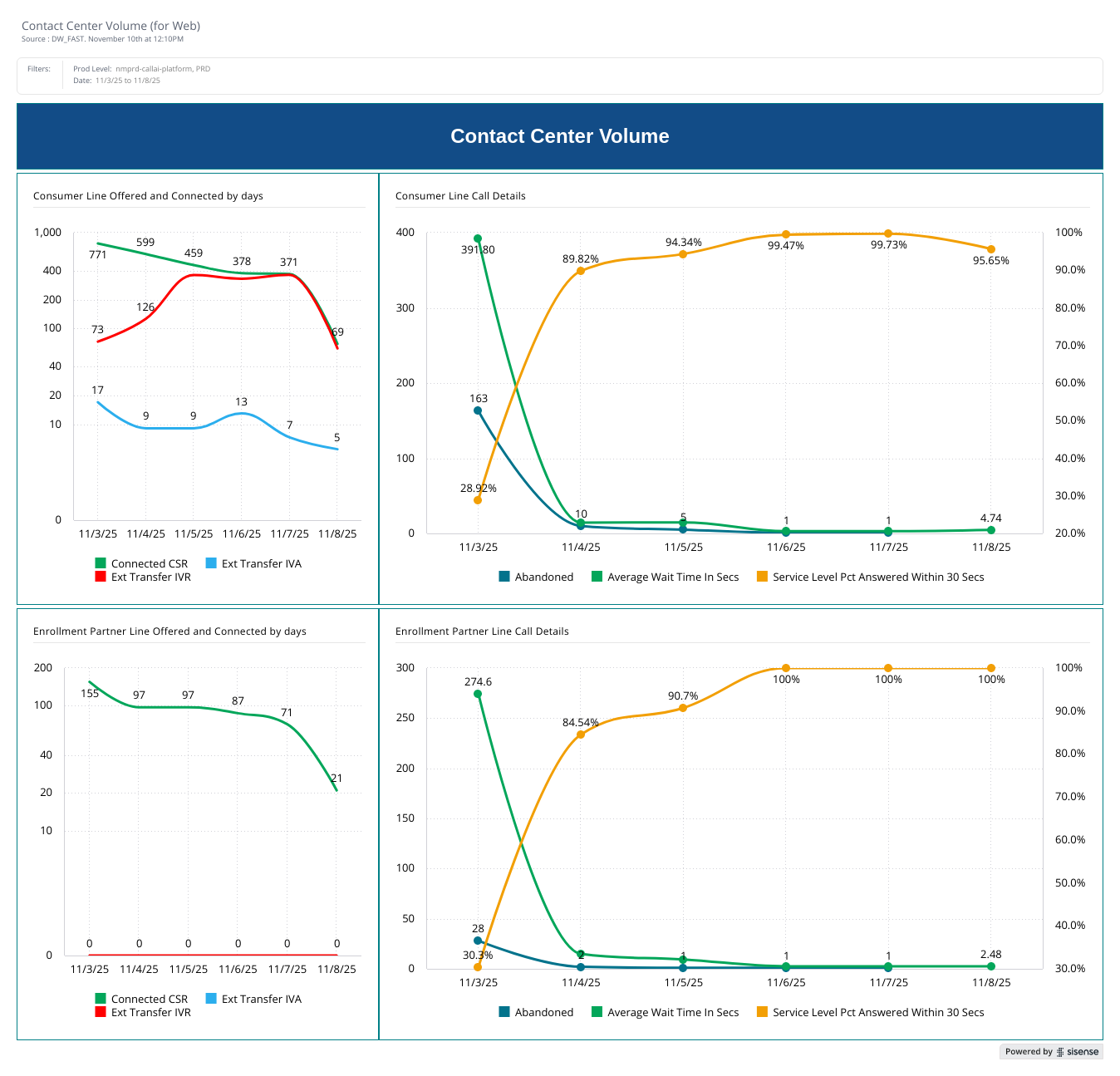Hide Service Level Pct series in Consumer Call Details legend
1120x1076 pixels.
pyautogui.click(x=877, y=577)
